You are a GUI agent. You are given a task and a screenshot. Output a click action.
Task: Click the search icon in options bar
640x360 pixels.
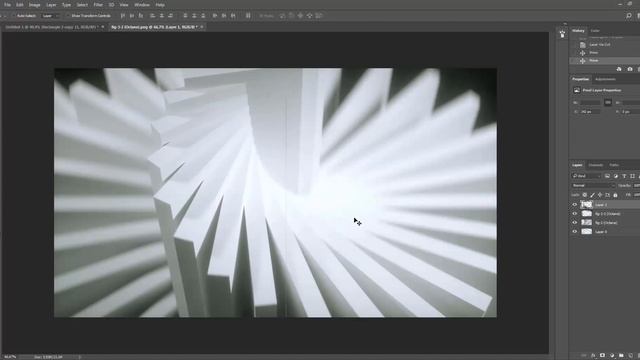629,16
